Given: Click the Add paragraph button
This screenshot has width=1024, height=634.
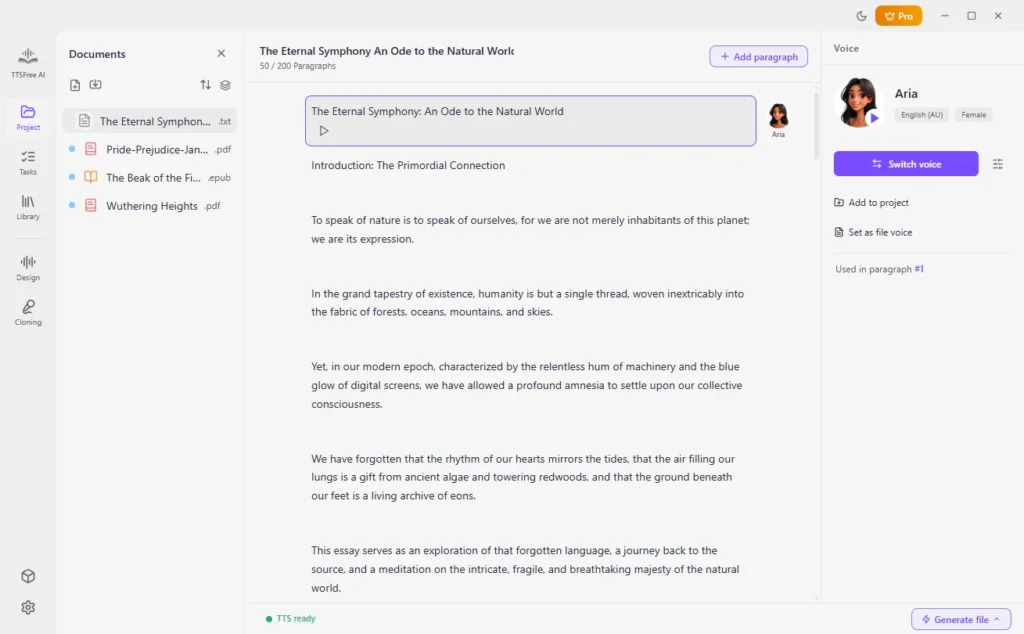Looking at the screenshot, I should [x=758, y=57].
